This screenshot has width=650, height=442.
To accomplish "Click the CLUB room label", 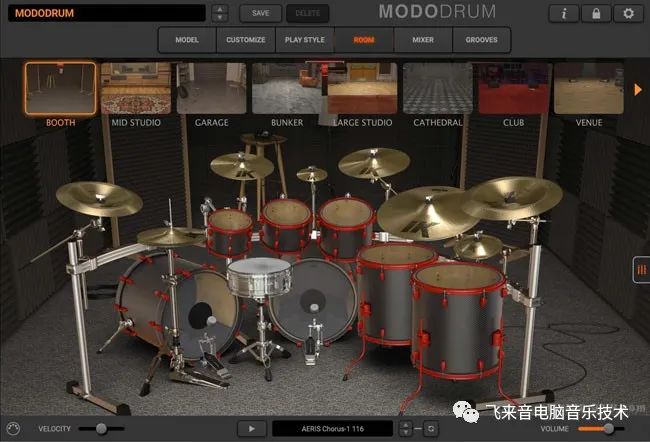I will tap(513, 123).
